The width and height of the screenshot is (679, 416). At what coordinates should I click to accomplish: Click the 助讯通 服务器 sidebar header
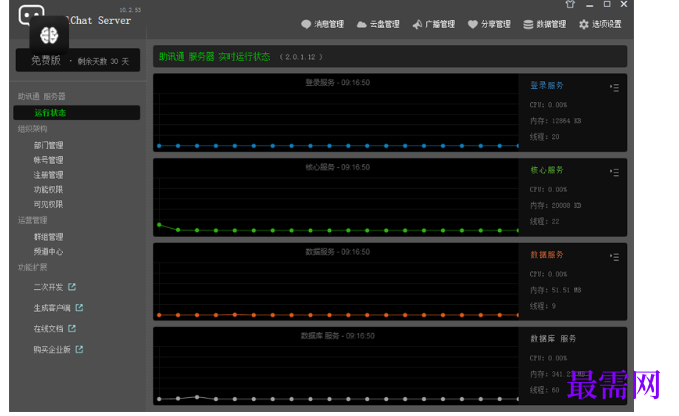(x=42, y=96)
